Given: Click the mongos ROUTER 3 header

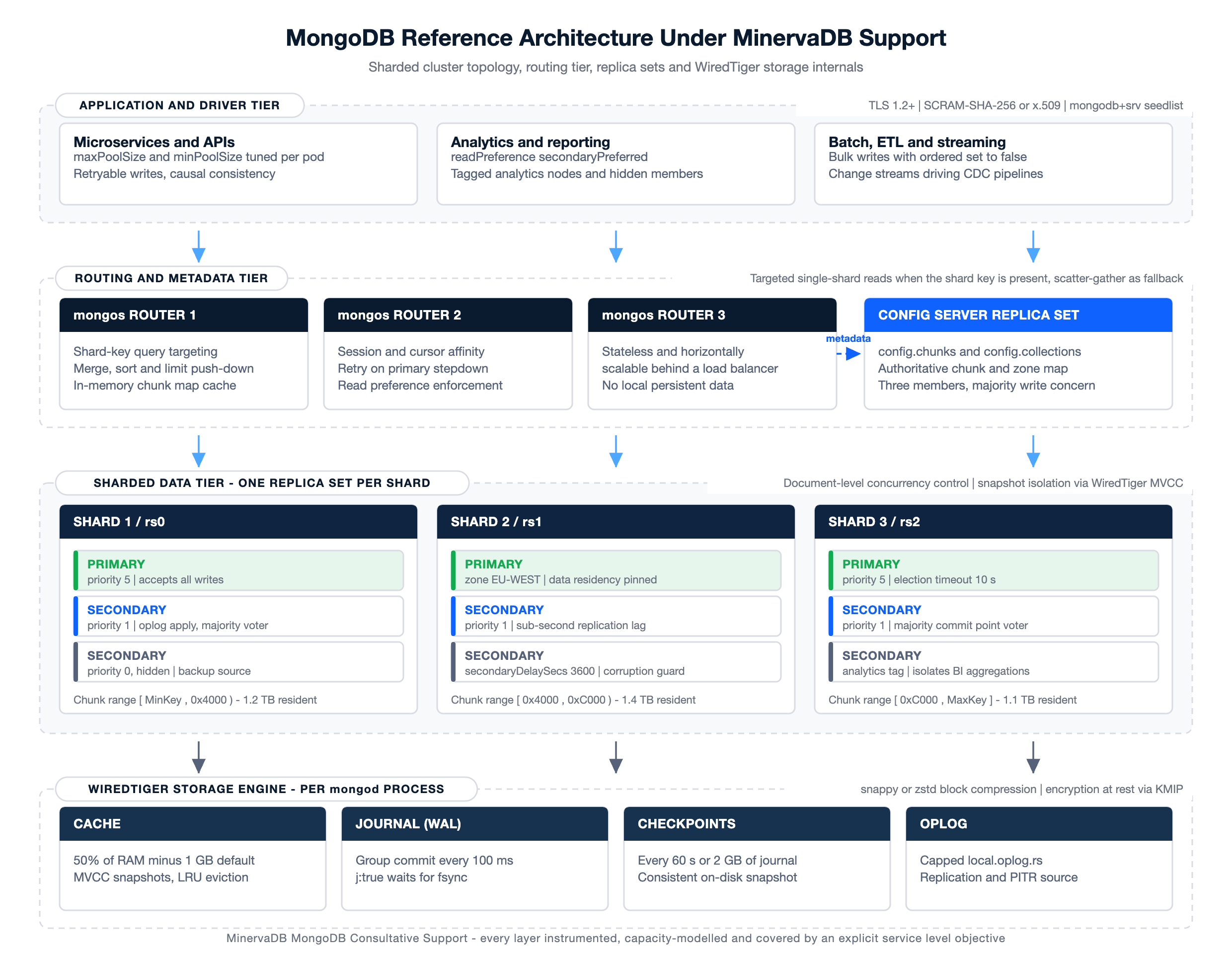Looking at the screenshot, I should coord(712,315).
